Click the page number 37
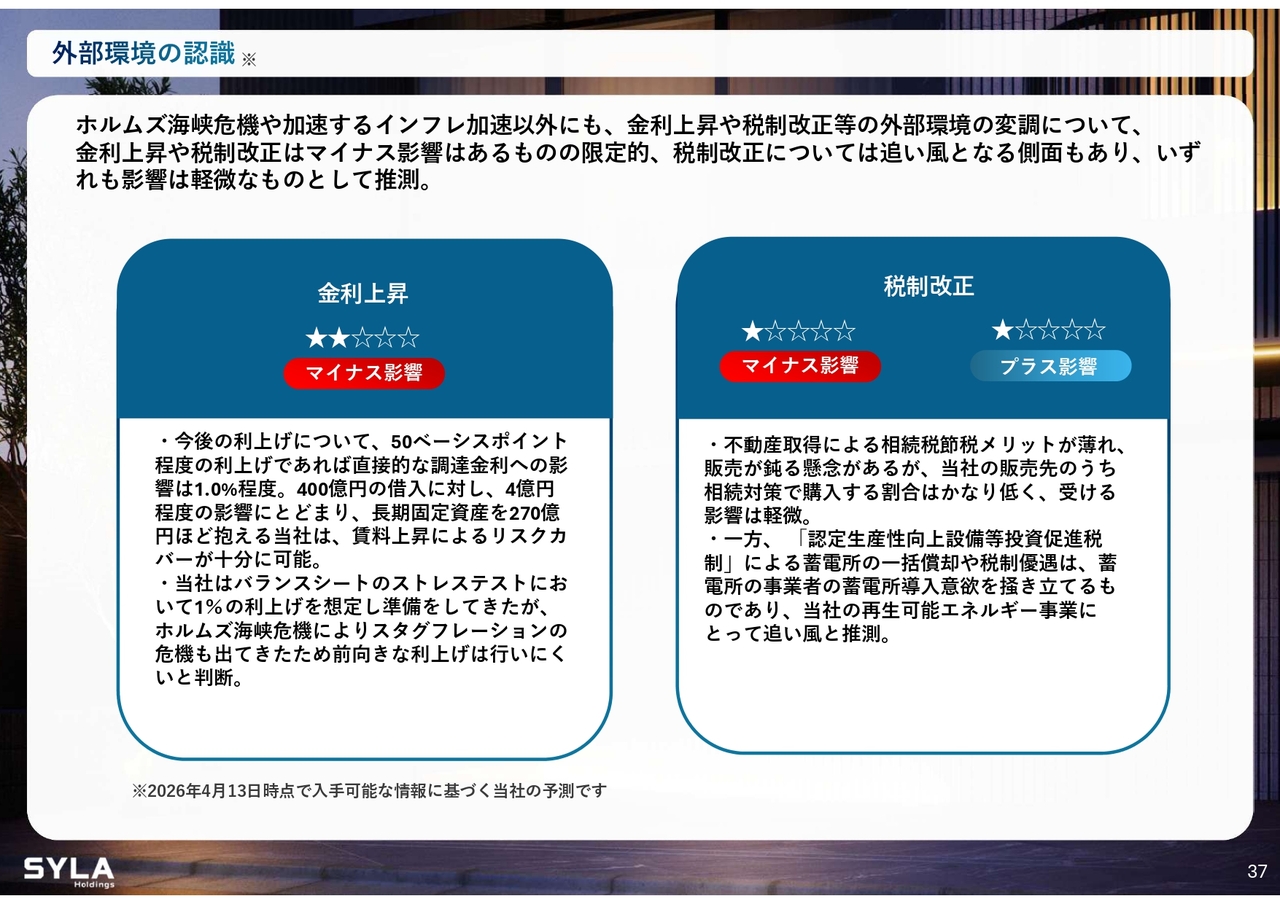1280x904 pixels. (x=1256, y=871)
